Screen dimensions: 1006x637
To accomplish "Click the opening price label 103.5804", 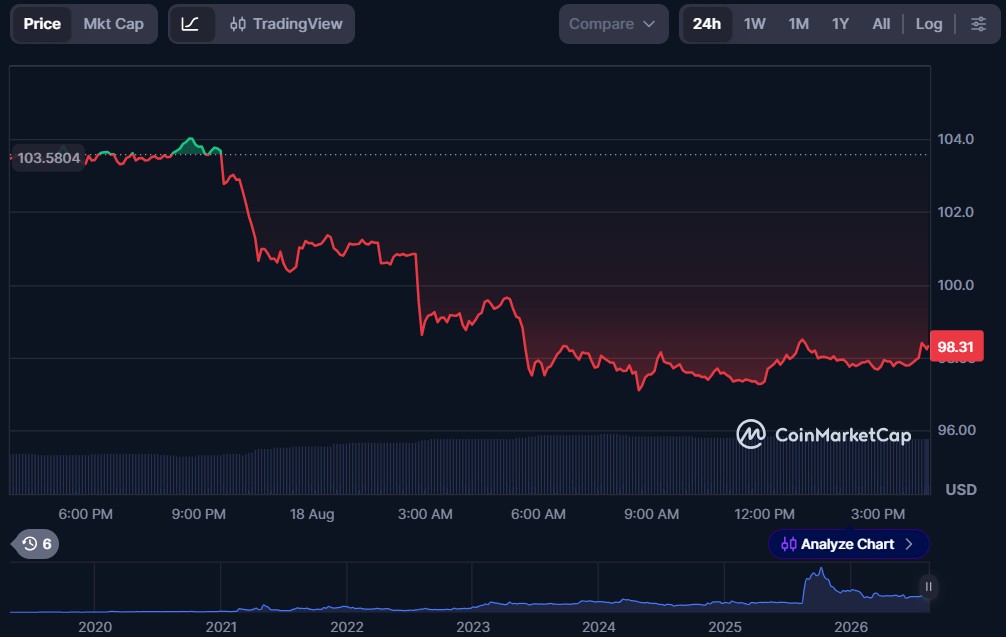I will pos(48,158).
